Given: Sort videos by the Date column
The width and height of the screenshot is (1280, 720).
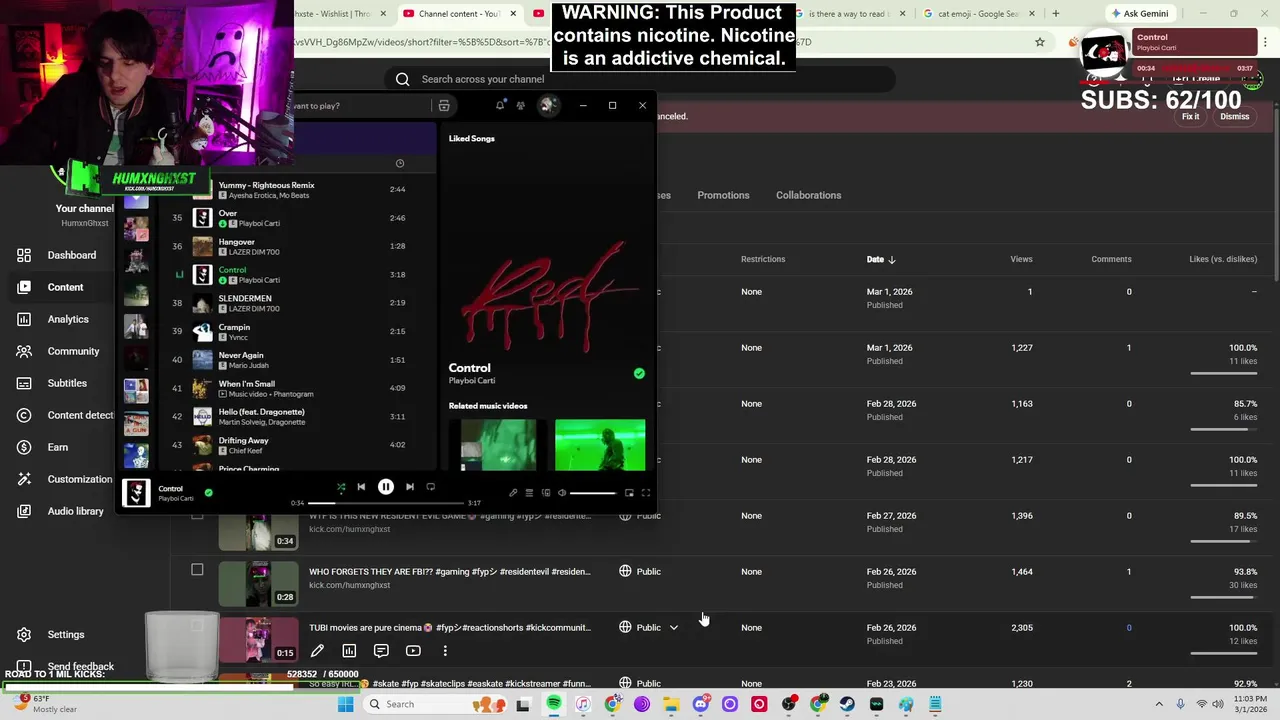Looking at the screenshot, I should click(x=881, y=259).
